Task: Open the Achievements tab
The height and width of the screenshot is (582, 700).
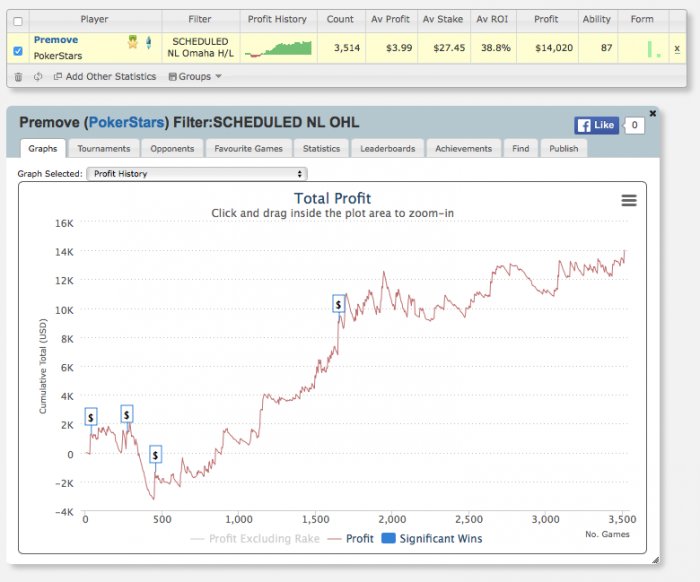Action: pyautogui.click(x=463, y=149)
